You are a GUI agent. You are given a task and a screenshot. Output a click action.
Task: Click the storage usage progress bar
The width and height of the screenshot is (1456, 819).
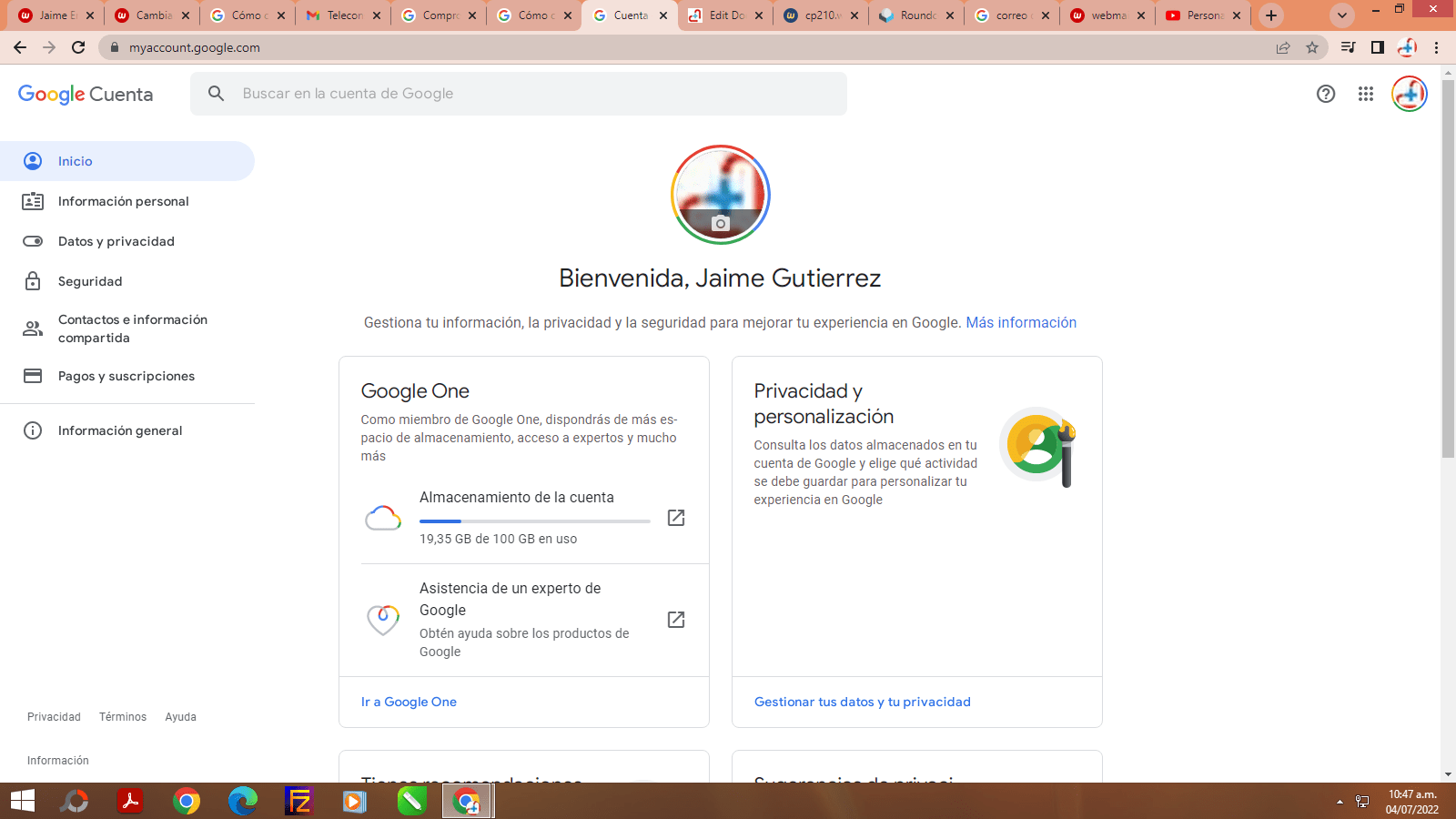tap(535, 521)
